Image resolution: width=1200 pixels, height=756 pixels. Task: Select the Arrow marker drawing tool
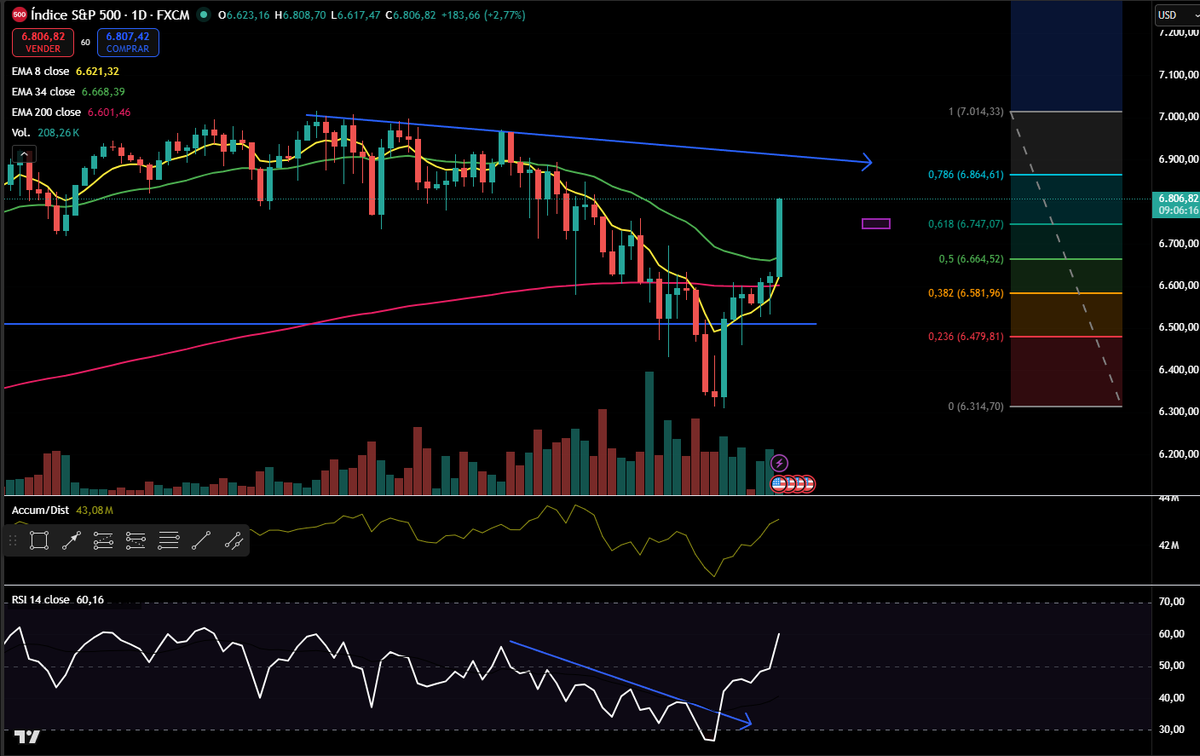click(x=70, y=540)
